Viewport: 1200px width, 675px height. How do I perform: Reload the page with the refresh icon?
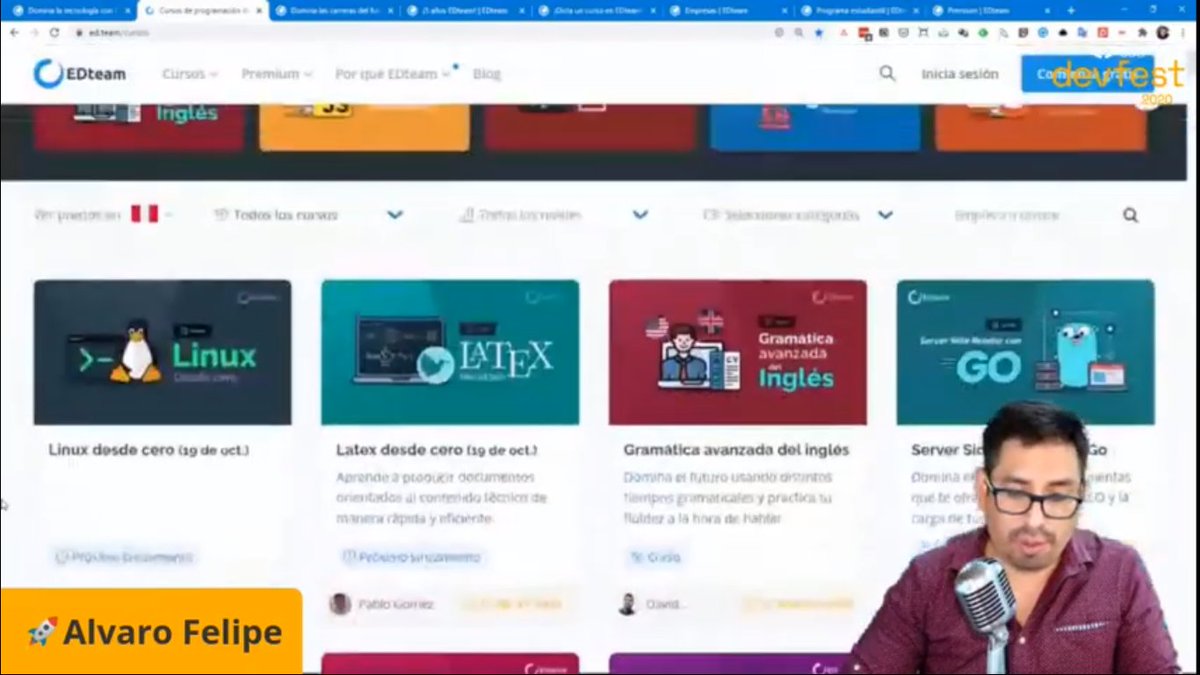[x=54, y=32]
